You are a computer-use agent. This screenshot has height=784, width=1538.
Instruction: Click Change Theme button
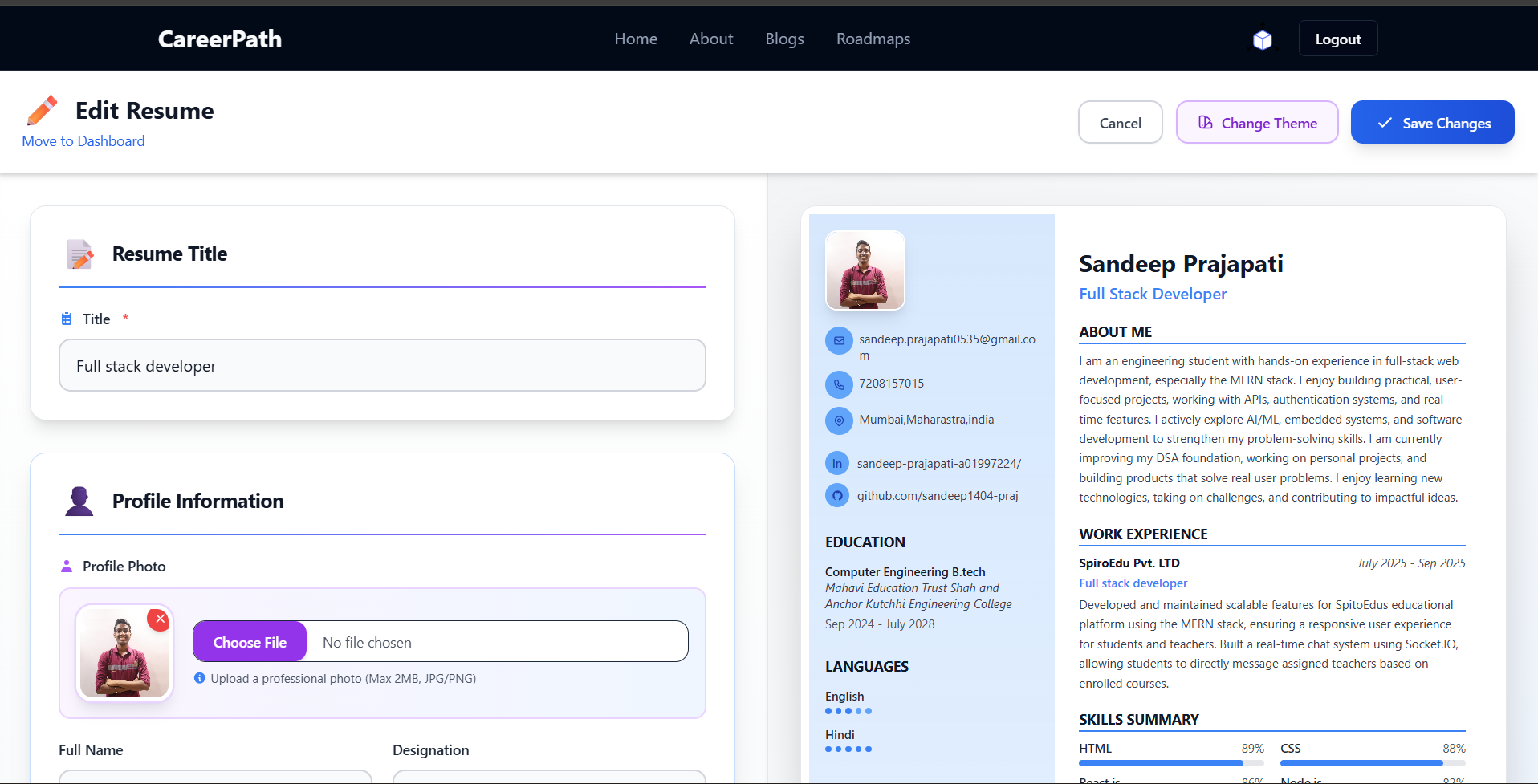(x=1257, y=122)
